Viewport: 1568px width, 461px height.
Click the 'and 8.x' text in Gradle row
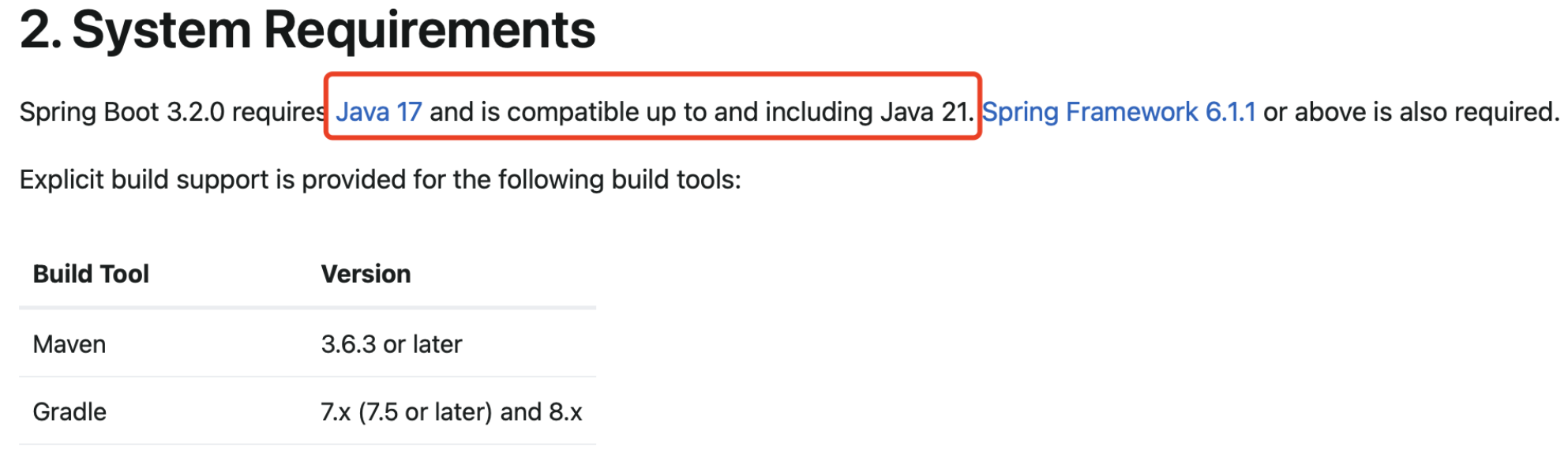(x=542, y=412)
